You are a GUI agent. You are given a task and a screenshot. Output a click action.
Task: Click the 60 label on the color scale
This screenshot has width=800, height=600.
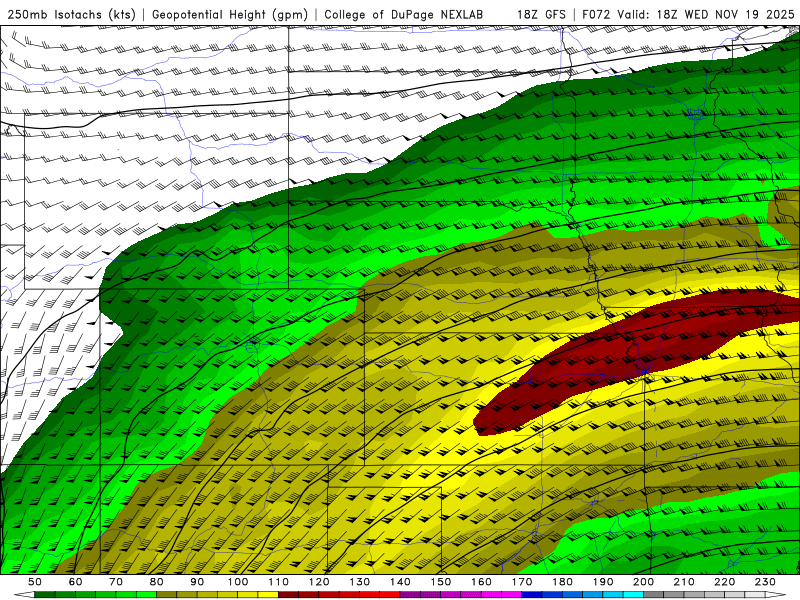[x=76, y=582]
